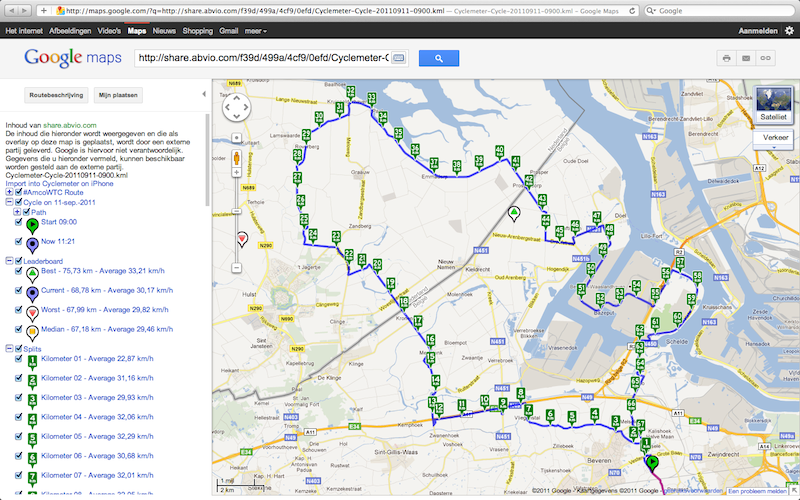Click the email envelope icon
The width and height of the screenshot is (800, 500).
point(746,58)
